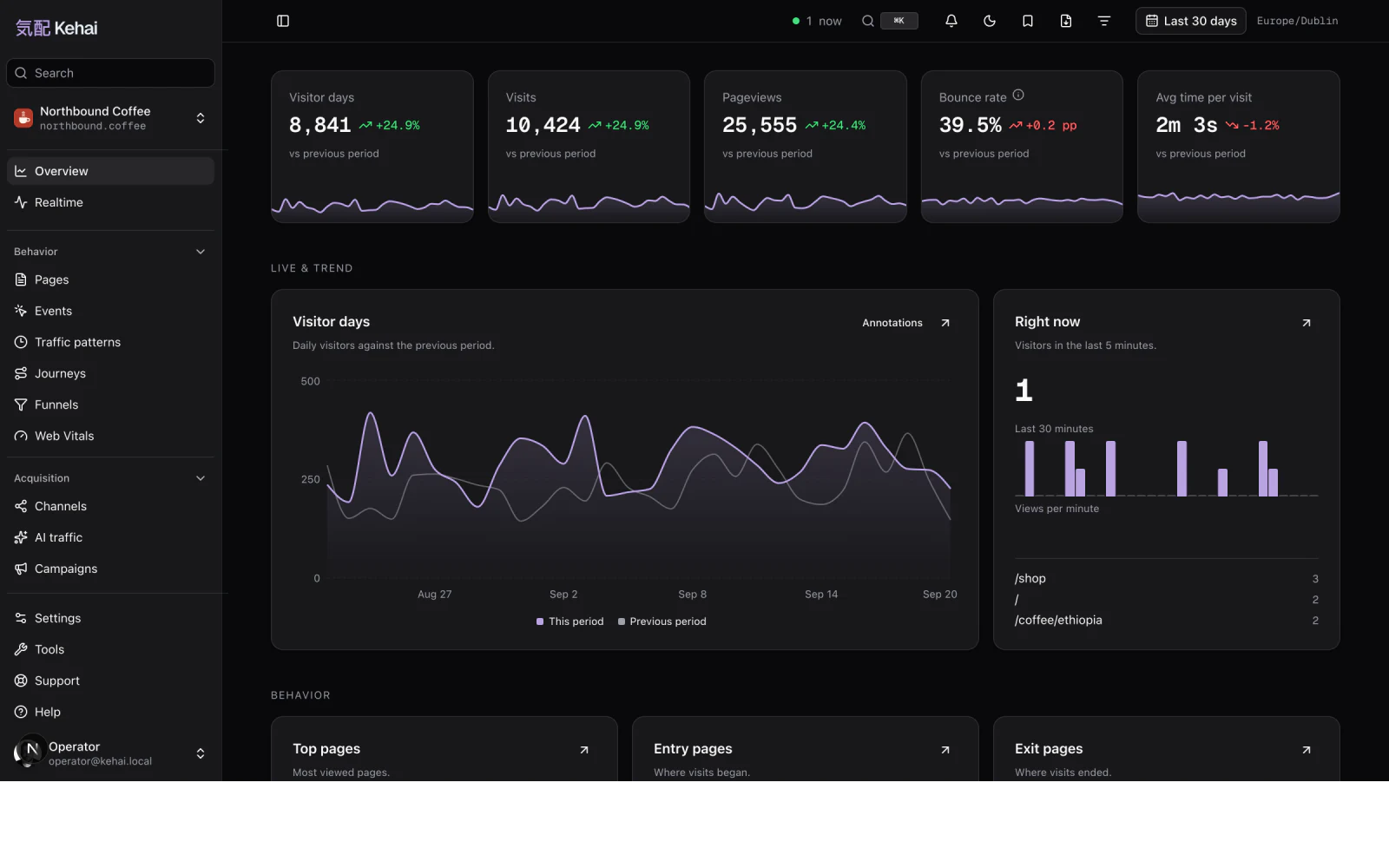Open the filters icon in top bar
1389x868 pixels.
pos(1104,21)
